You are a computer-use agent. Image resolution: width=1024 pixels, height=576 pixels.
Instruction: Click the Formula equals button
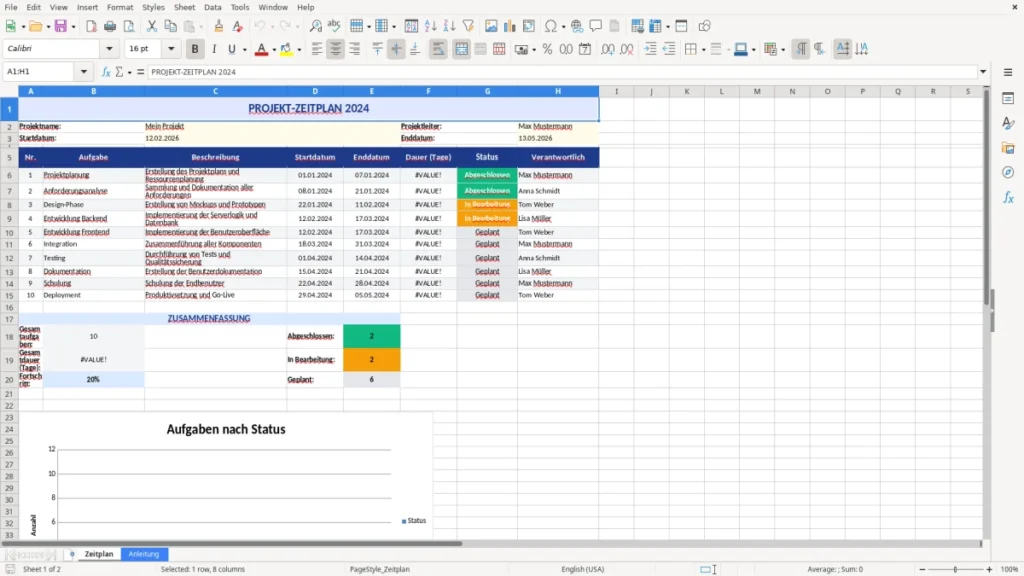pyautogui.click(x=140, y=72)
